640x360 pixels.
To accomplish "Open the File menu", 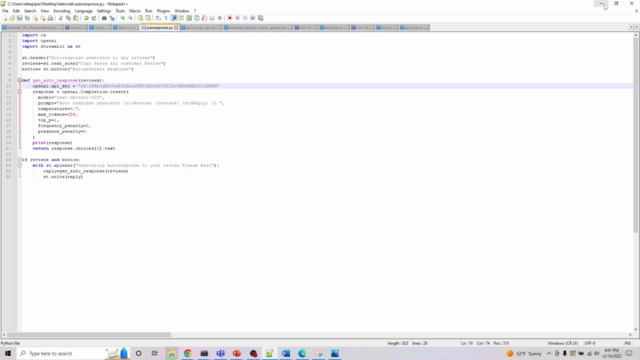I will point(5,11).
